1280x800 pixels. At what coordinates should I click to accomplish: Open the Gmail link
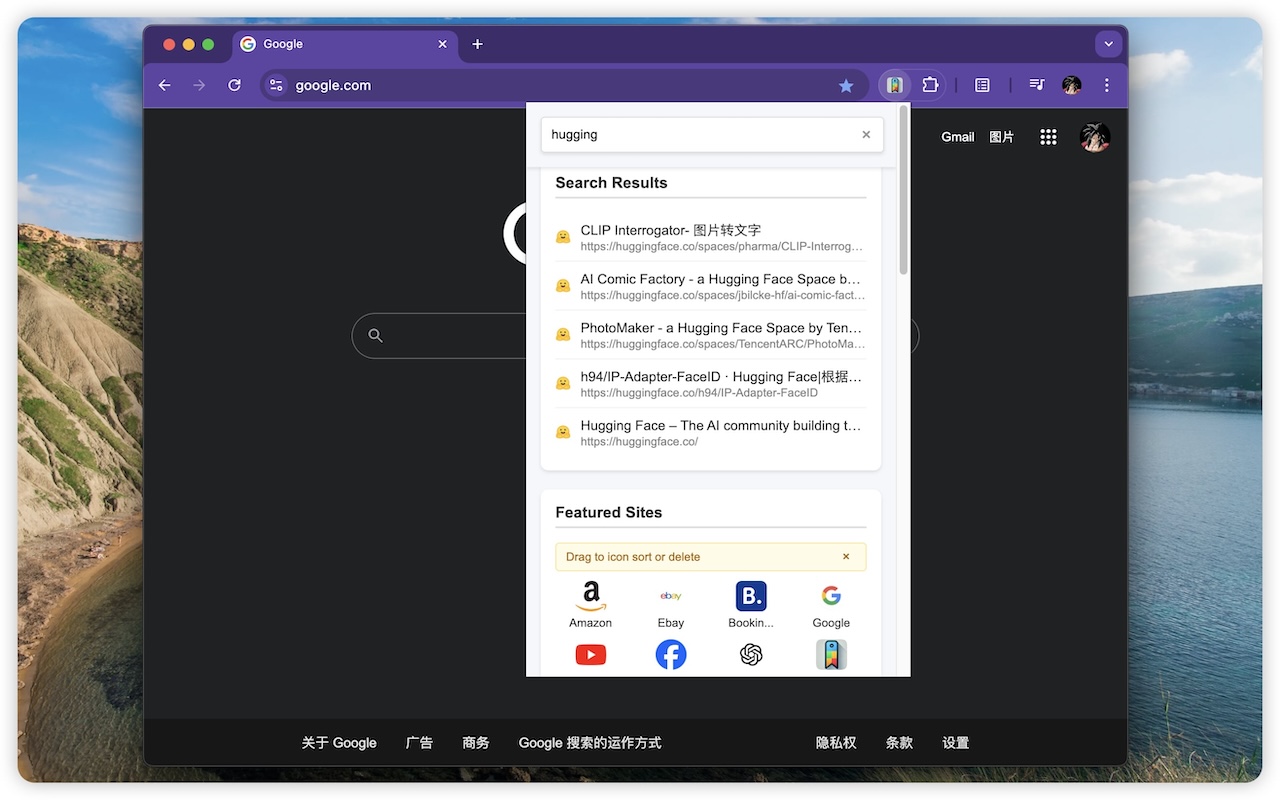[x=957, y=136]
